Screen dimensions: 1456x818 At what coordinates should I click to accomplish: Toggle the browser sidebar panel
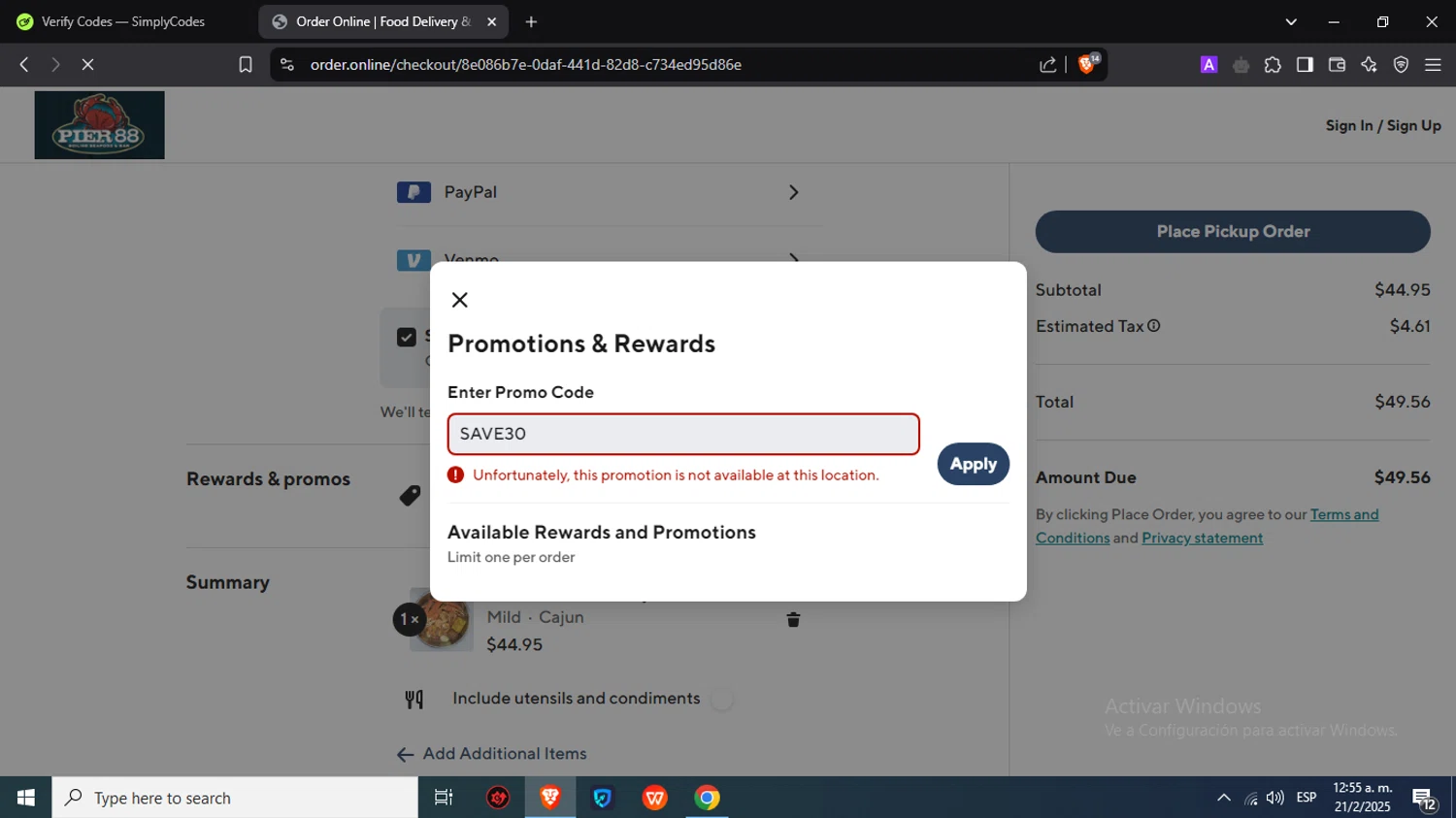click(x=1305, y=64)
